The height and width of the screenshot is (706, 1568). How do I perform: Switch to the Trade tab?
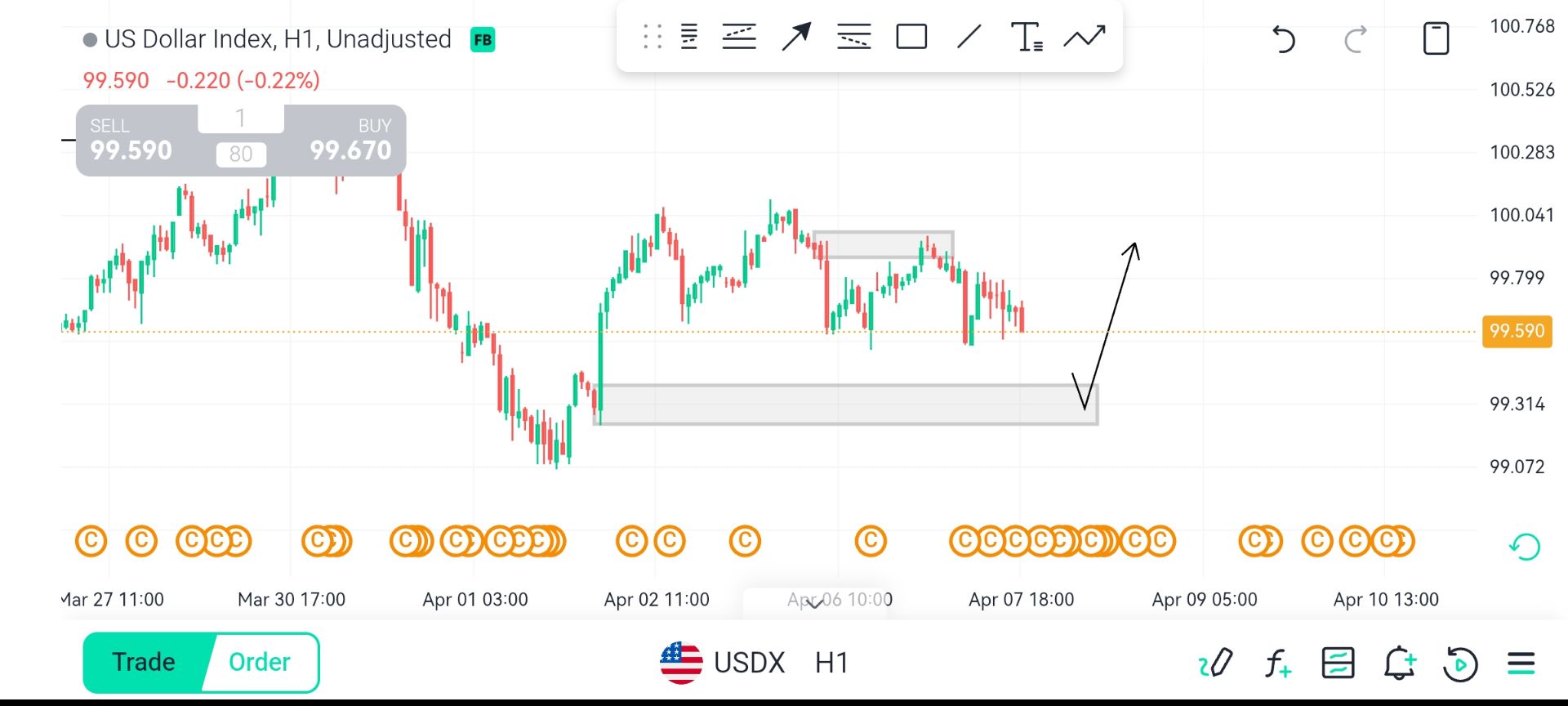[144, 662]
